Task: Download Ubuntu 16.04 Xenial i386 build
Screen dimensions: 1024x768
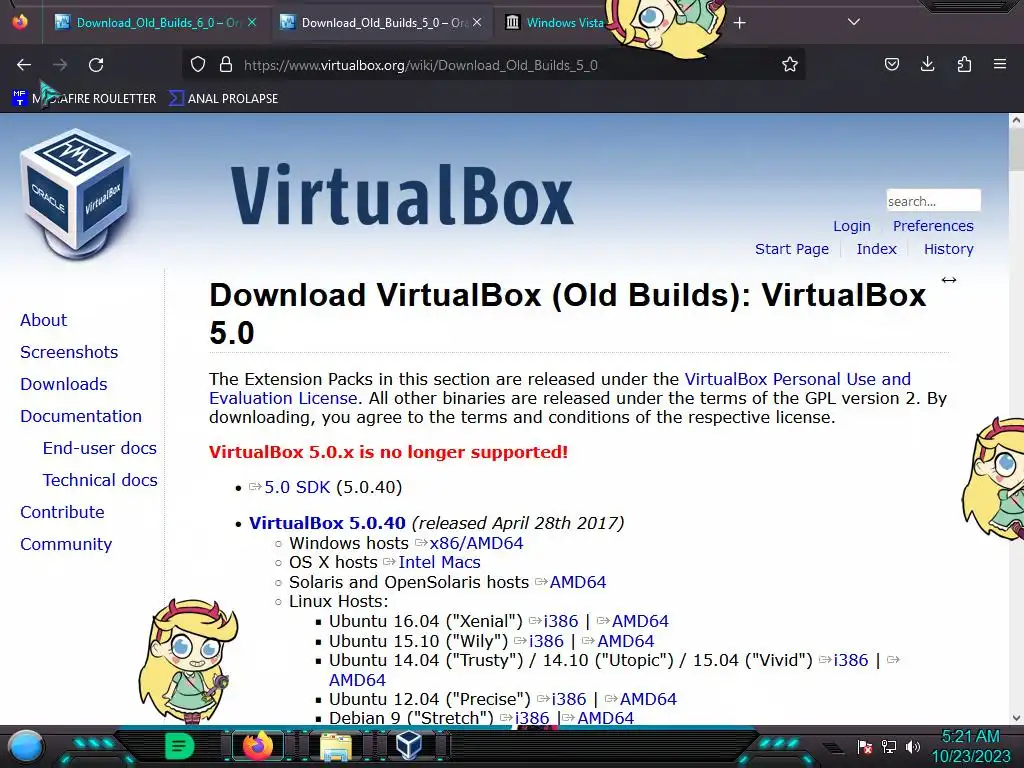Action: point(561,621)
